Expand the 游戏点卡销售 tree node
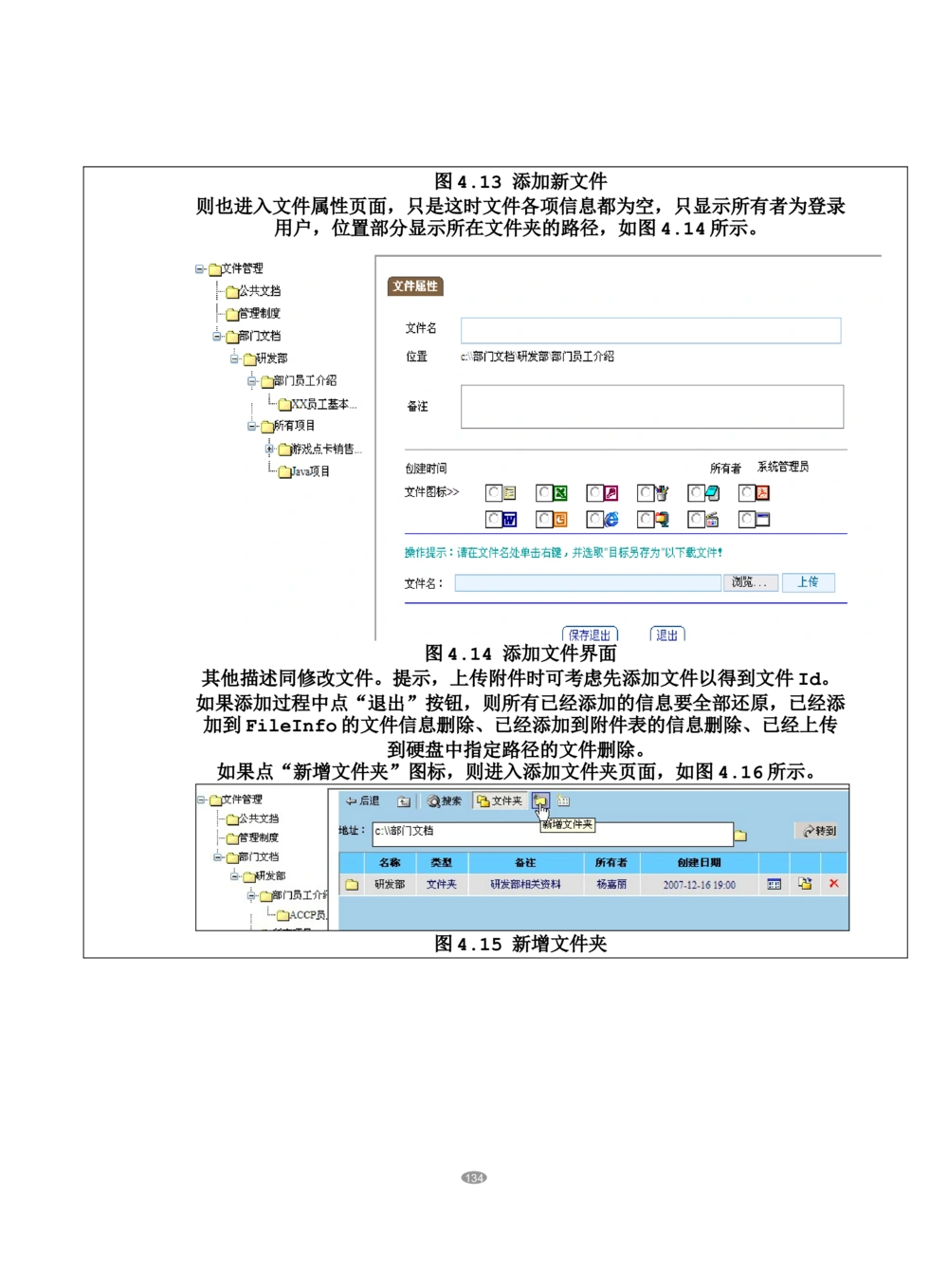Screen dimensions: 948x1288 pyautogui.click(x=269, y=450)
